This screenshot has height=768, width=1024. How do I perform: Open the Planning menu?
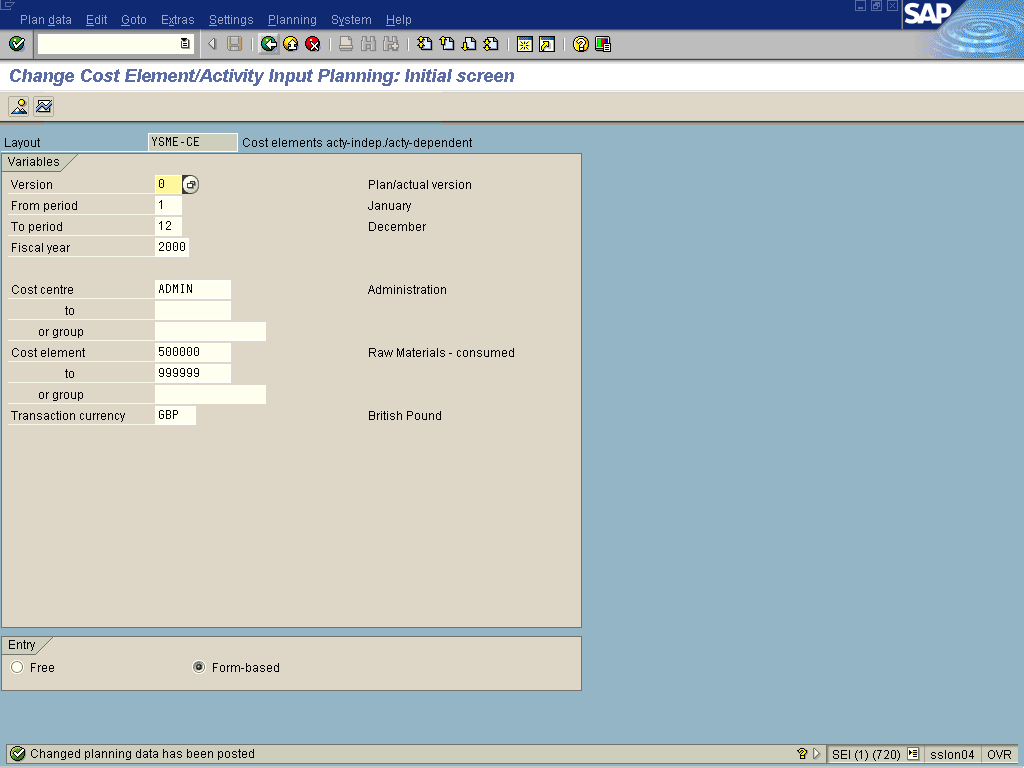tap(292, 20)
